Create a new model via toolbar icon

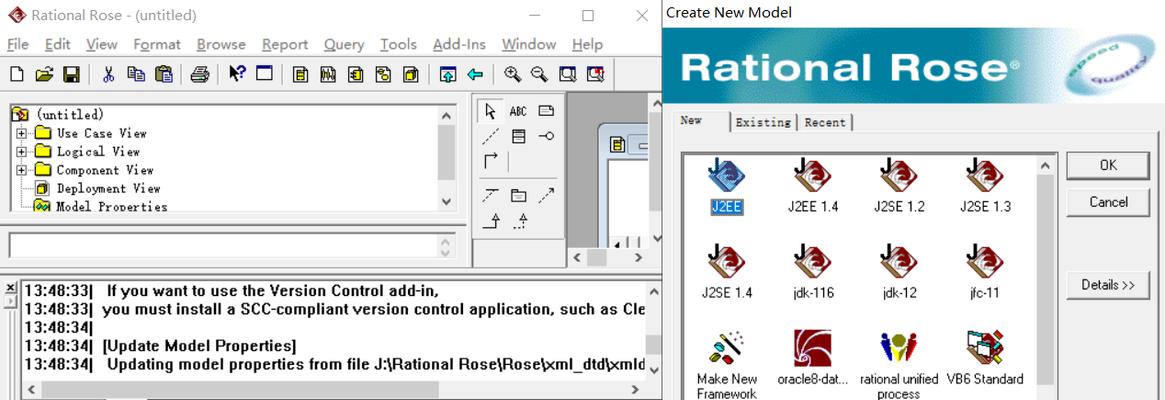point(16,74)
